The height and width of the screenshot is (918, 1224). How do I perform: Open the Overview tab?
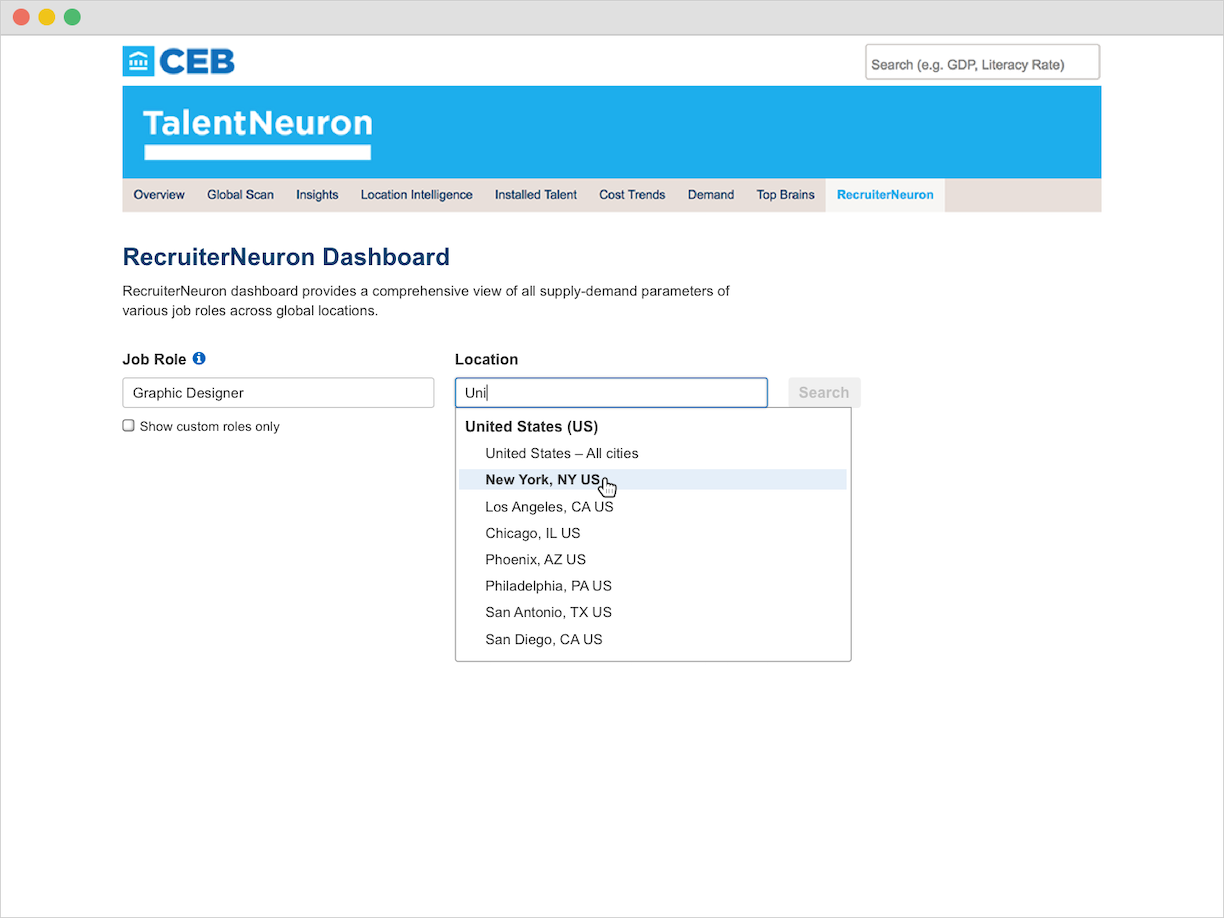click(159, 195)
